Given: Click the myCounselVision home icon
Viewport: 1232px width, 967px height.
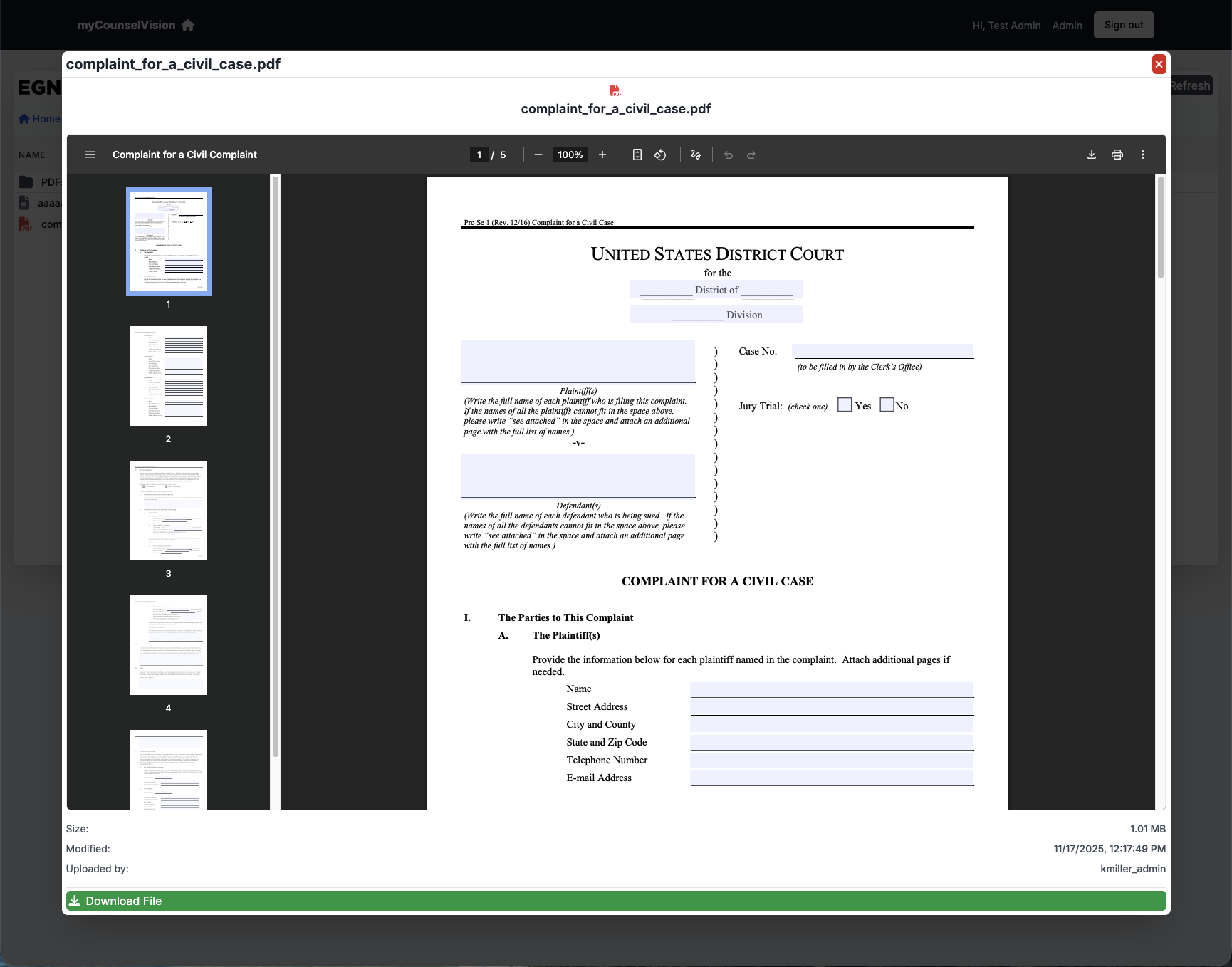Looking at the screenshot, I should click(187, 25).
